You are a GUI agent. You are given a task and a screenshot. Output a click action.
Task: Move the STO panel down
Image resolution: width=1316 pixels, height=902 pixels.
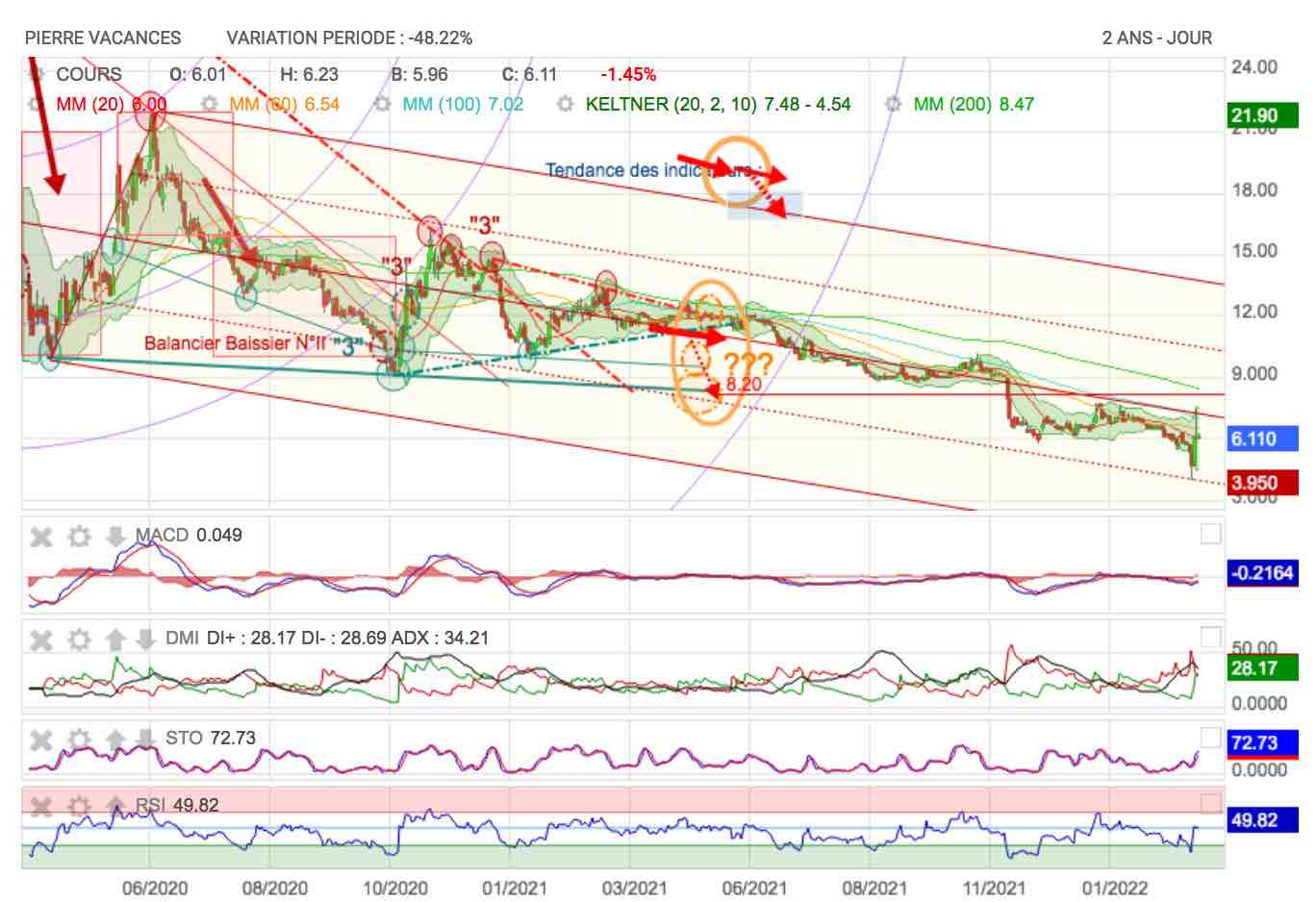click(145, 739)
